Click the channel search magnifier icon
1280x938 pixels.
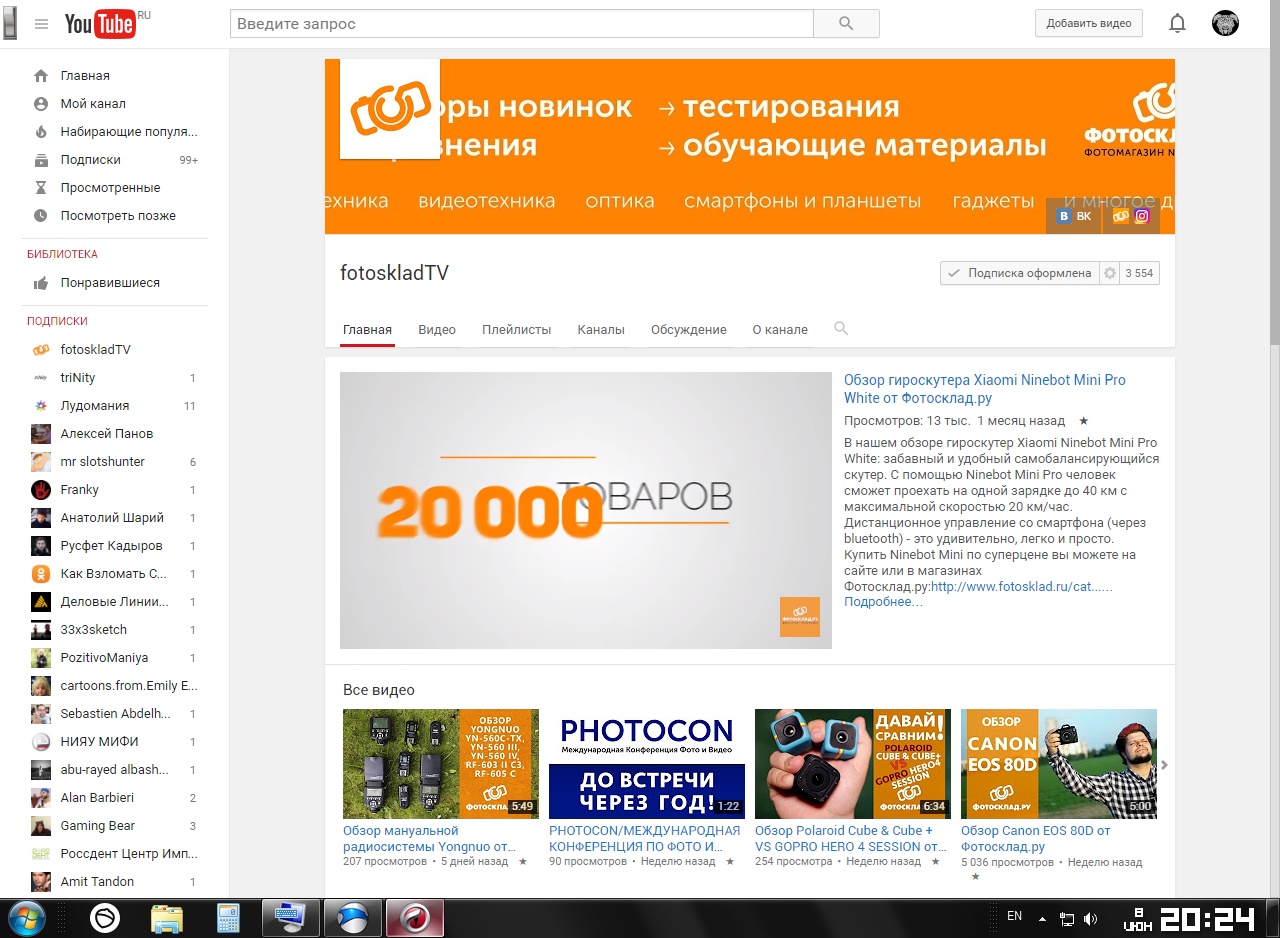coord(841,328)
